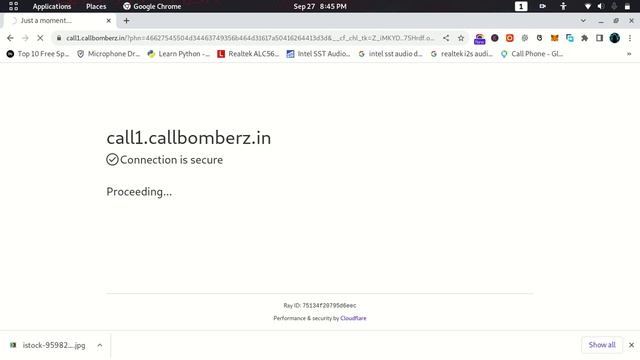
Task: Open the Chrome profile avatar
Action: click(x=615, y=38)
